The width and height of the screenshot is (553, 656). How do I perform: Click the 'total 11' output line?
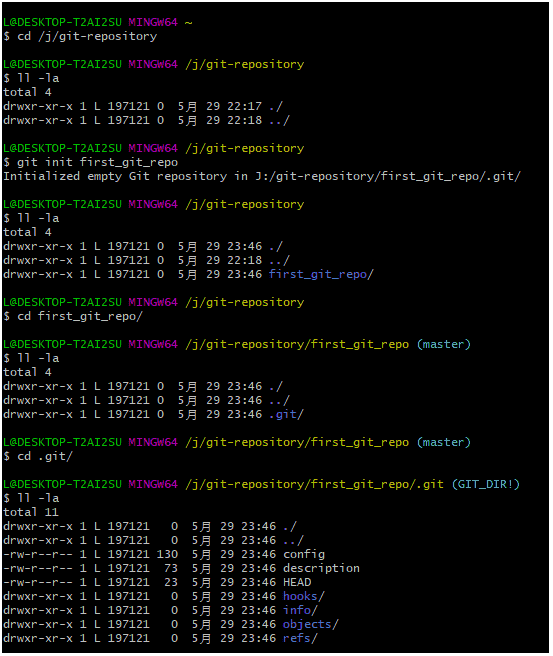31,512
